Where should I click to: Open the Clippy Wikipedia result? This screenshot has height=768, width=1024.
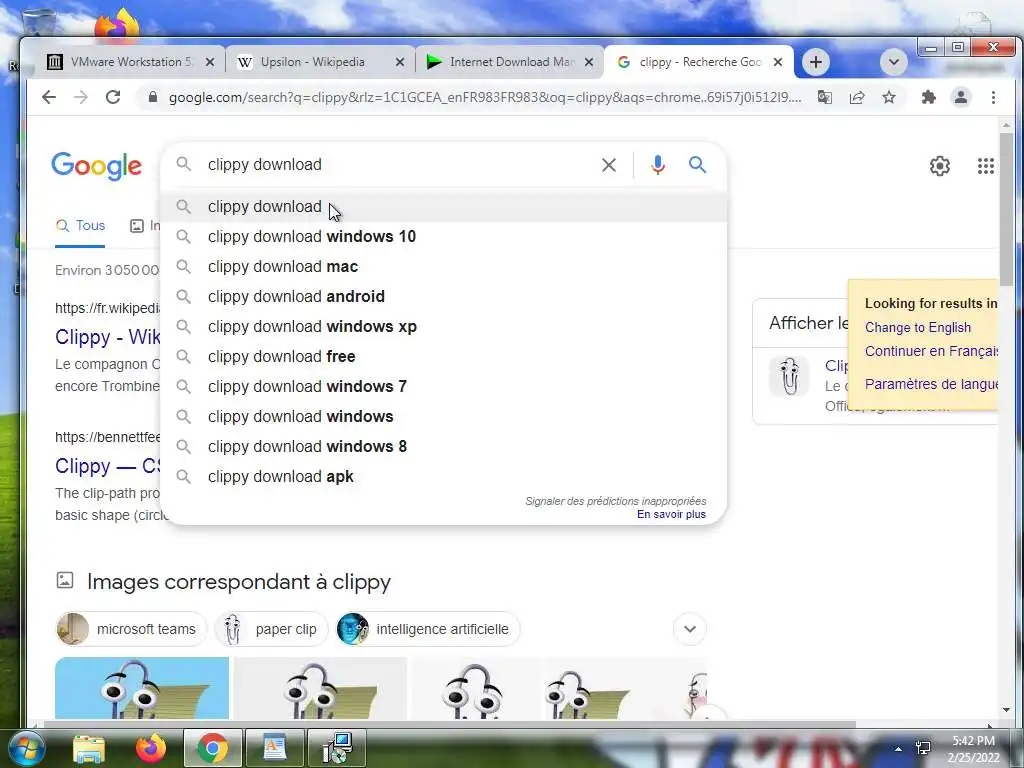(x=108, y=337)
